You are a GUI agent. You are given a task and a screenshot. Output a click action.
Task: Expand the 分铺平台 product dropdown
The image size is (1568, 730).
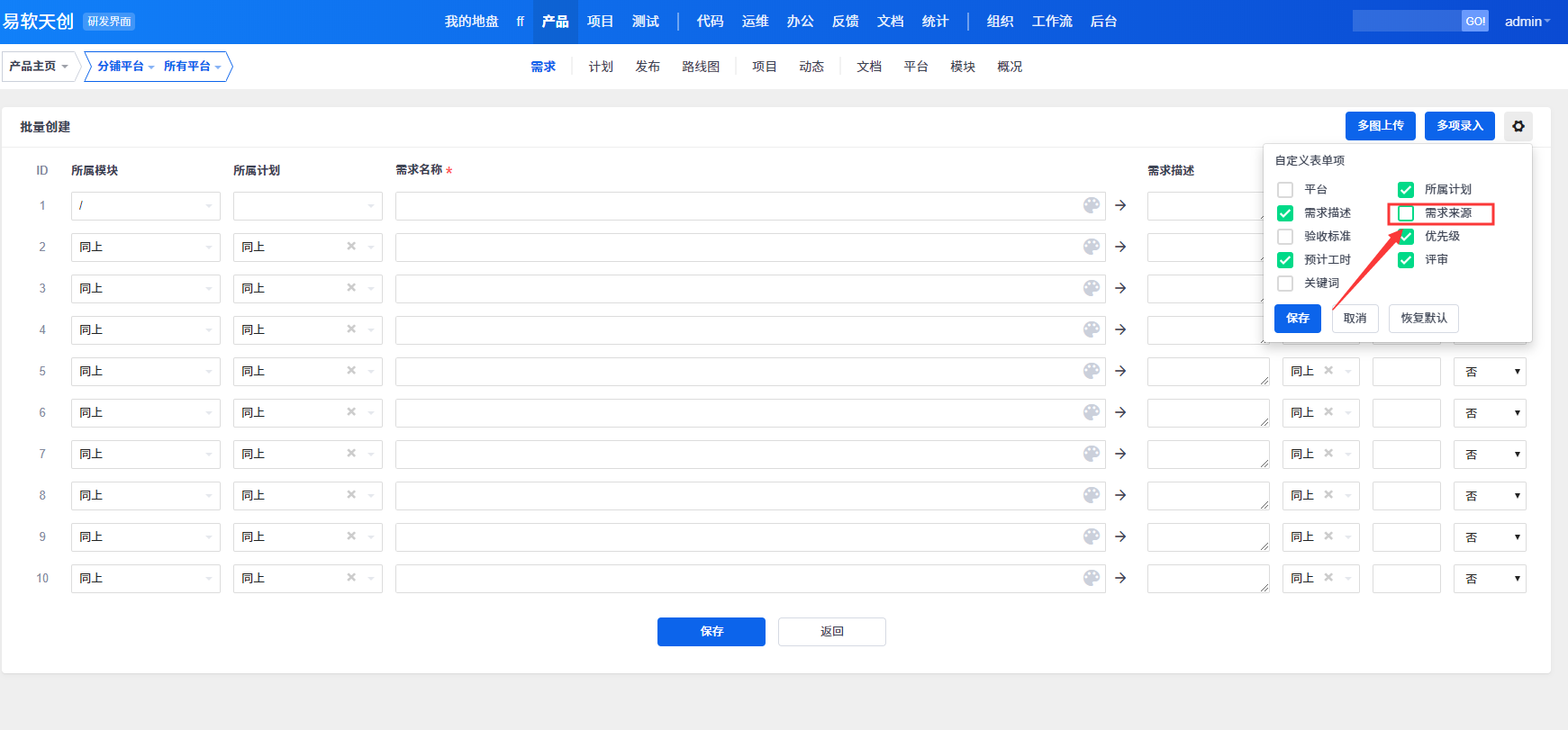[x=126, y=67]
